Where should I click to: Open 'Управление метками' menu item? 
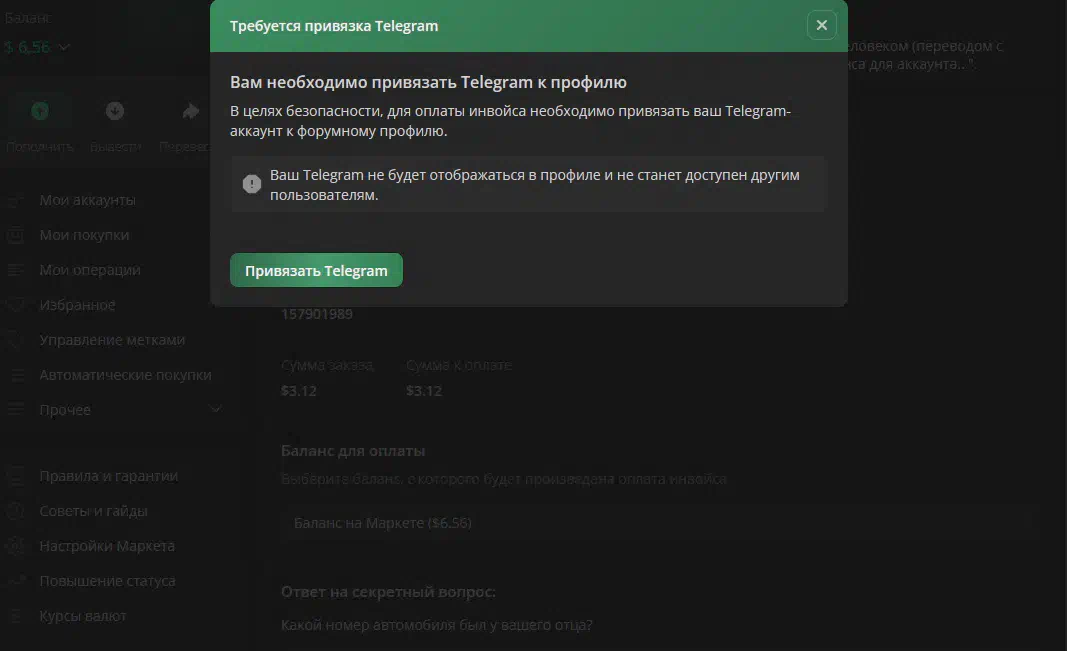(112, 340)
